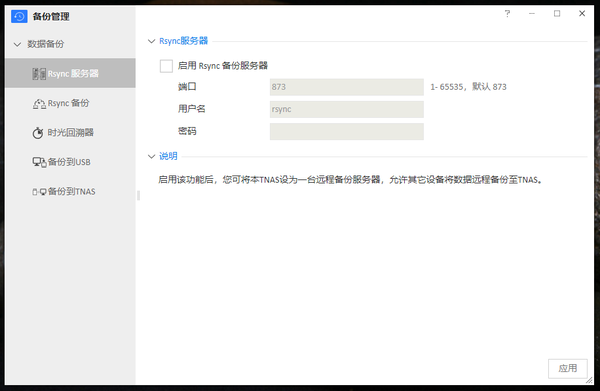
Task: Select the Rsync 服务器 menu item
Action: coord(70,73)
